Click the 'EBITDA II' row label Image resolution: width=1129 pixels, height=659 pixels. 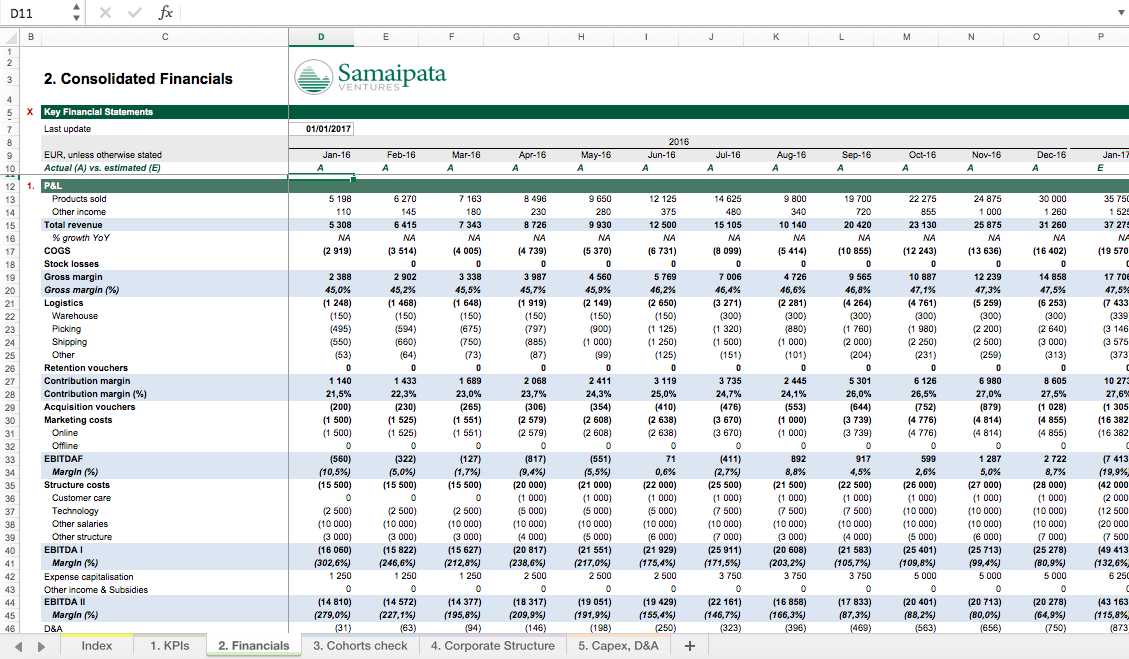point(64,602)
